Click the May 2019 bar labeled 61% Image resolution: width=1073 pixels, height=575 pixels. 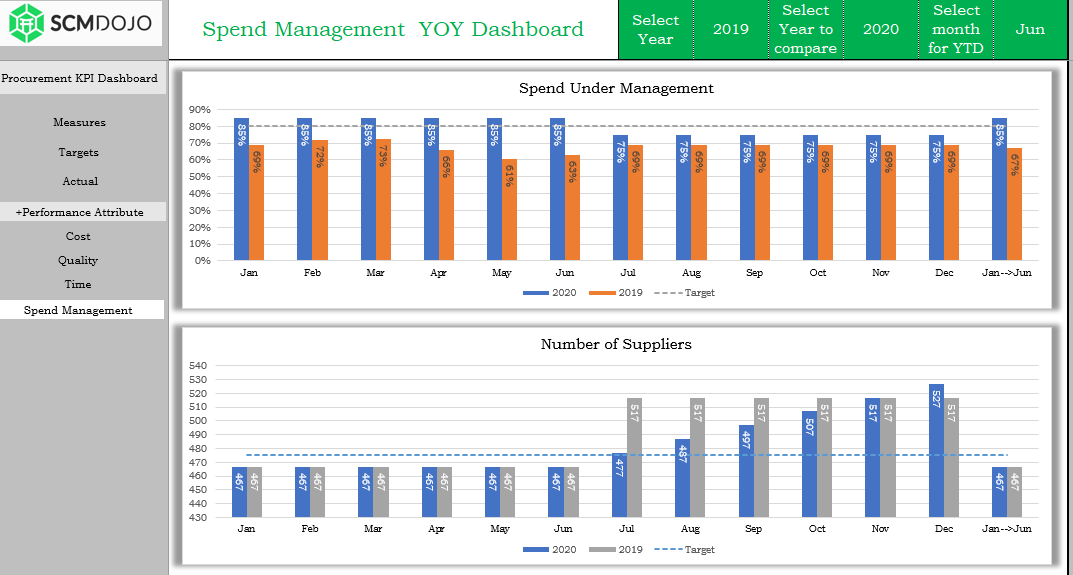click(x=508, y=209)
